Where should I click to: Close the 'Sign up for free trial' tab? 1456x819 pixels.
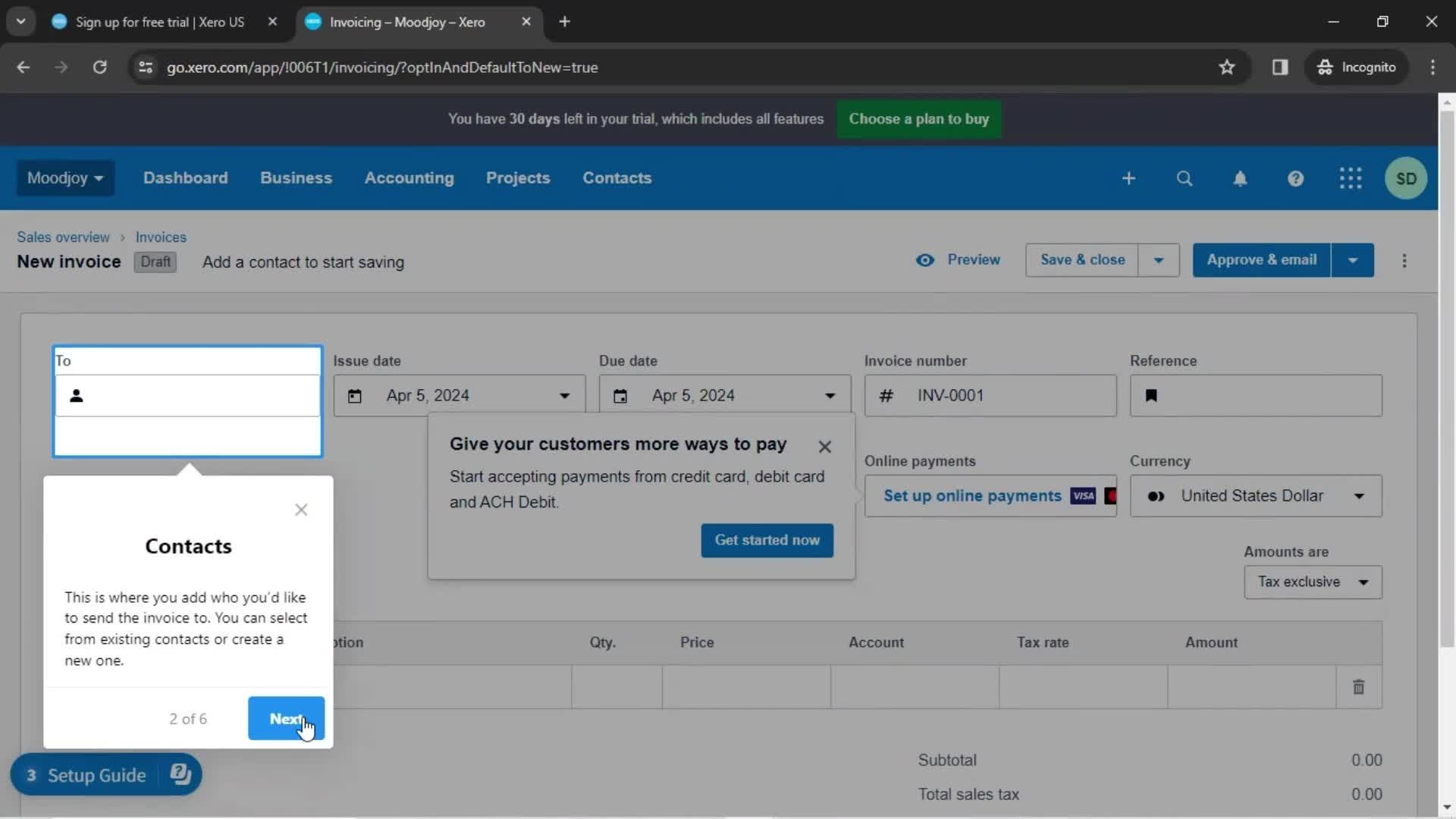pos(272,22)
